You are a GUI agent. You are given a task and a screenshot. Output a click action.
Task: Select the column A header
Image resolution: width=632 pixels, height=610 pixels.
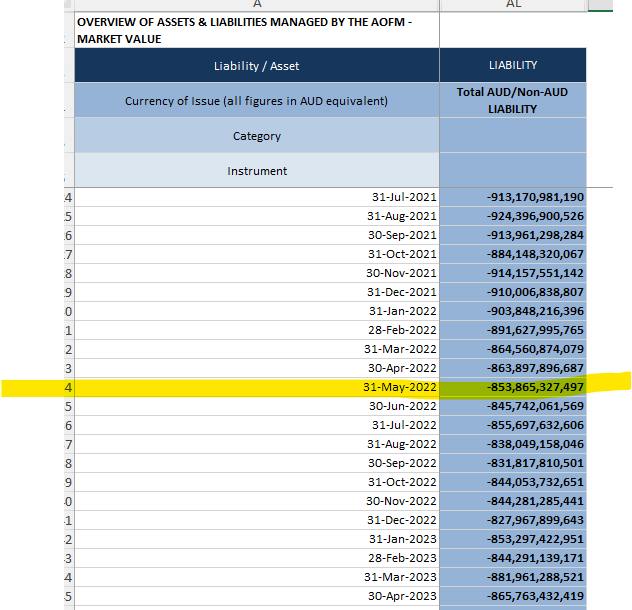point(257,5)
